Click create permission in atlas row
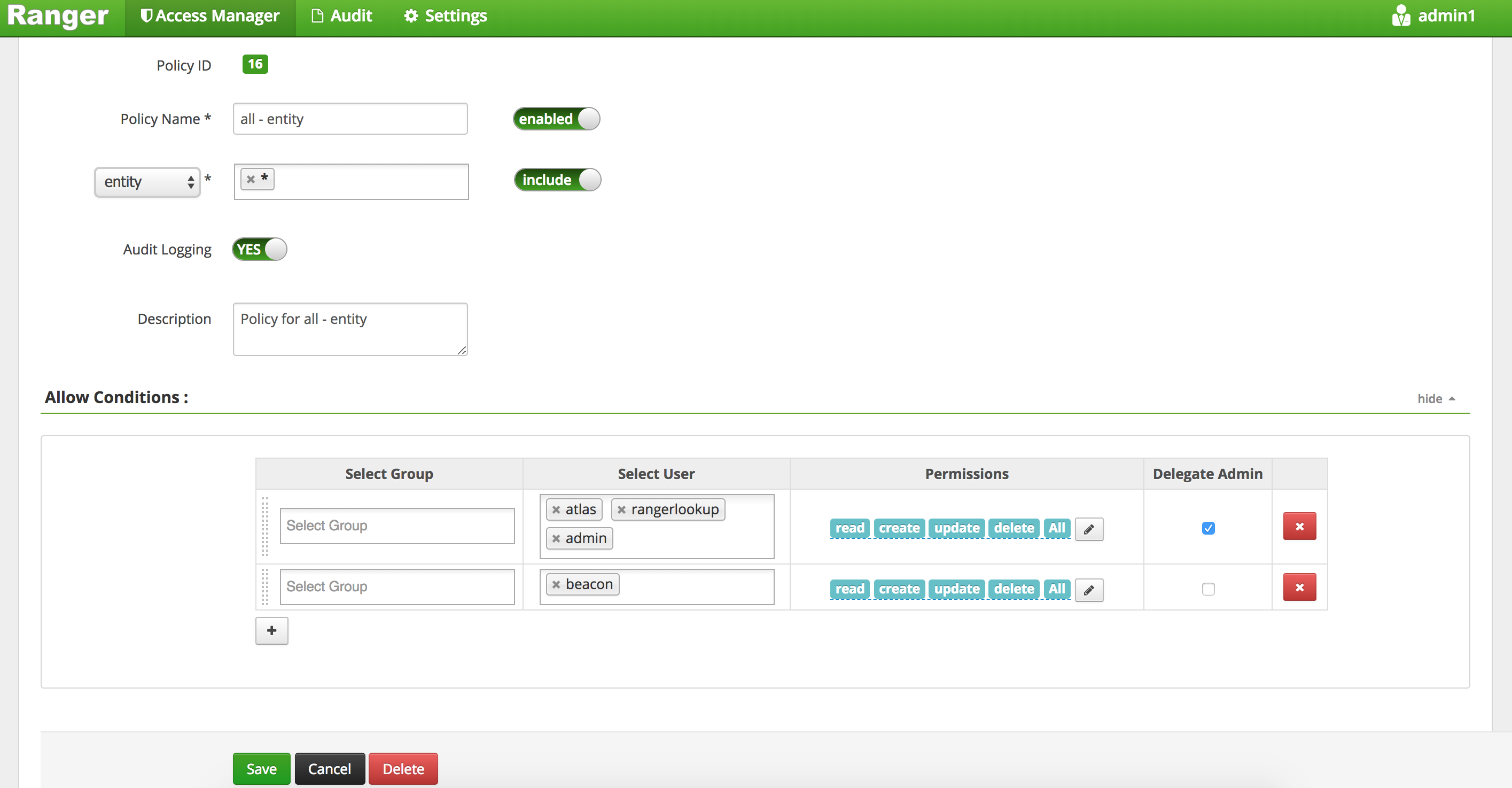This screenshot has width=1512, height=788. coord(899,528)
